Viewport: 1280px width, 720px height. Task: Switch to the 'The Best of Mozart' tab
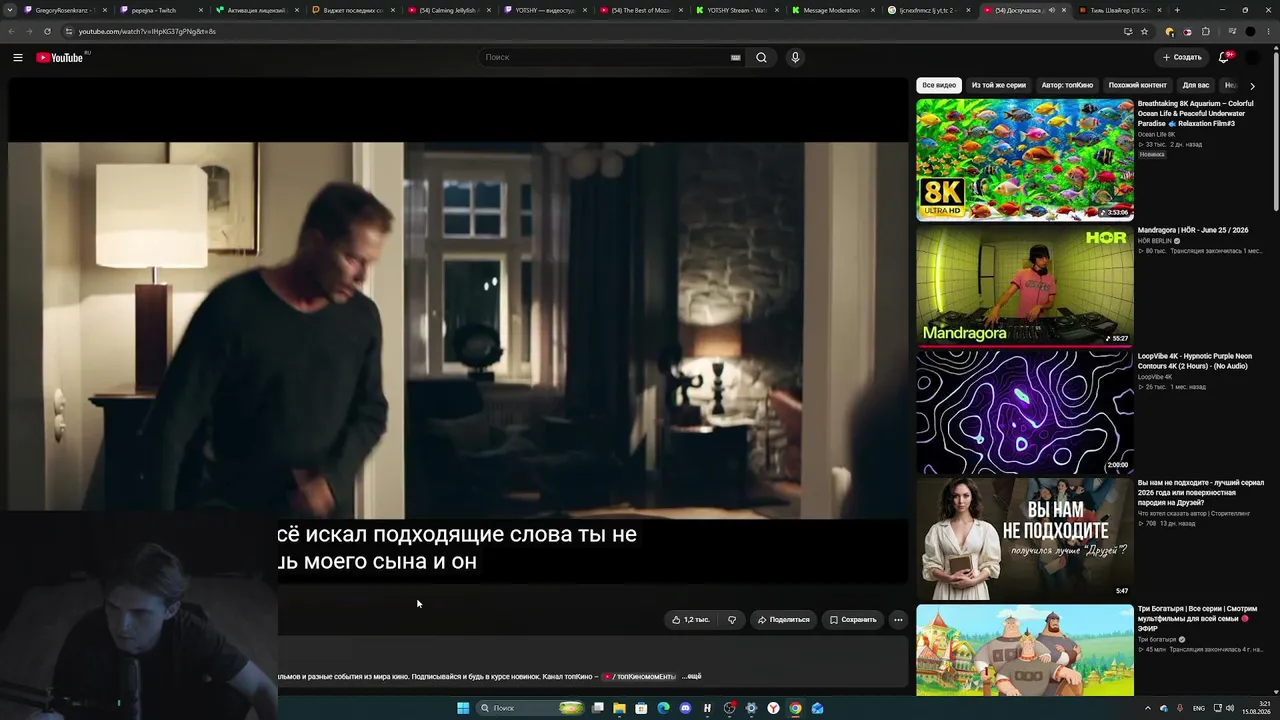641,10
